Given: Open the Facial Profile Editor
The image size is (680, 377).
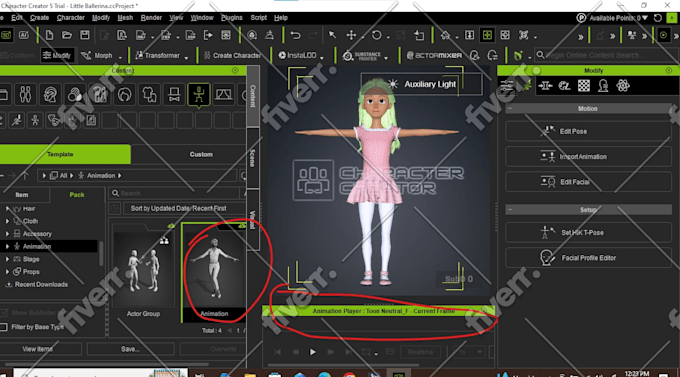Looking at the screenshot, I should tap(588, 258).
